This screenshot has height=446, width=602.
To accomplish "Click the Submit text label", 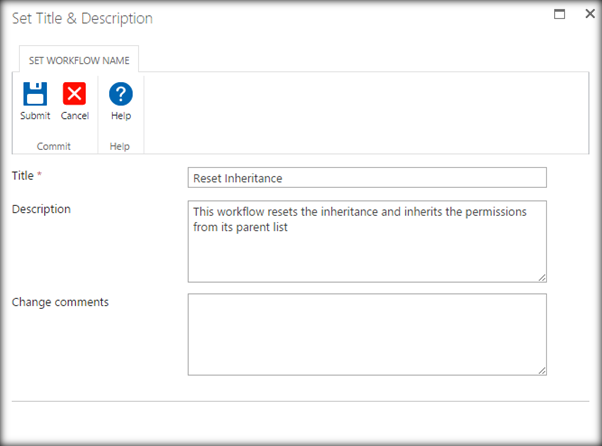I will (x=35, y=116).
